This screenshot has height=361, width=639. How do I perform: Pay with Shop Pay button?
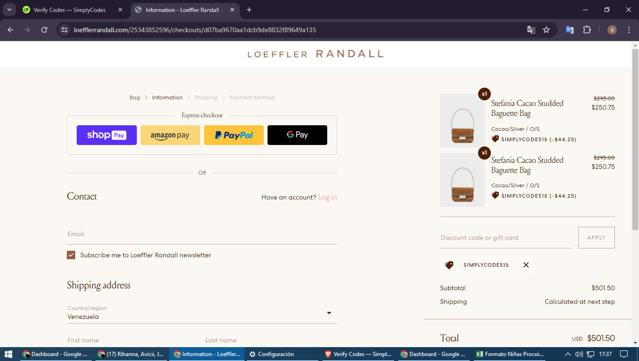[106, 135]
